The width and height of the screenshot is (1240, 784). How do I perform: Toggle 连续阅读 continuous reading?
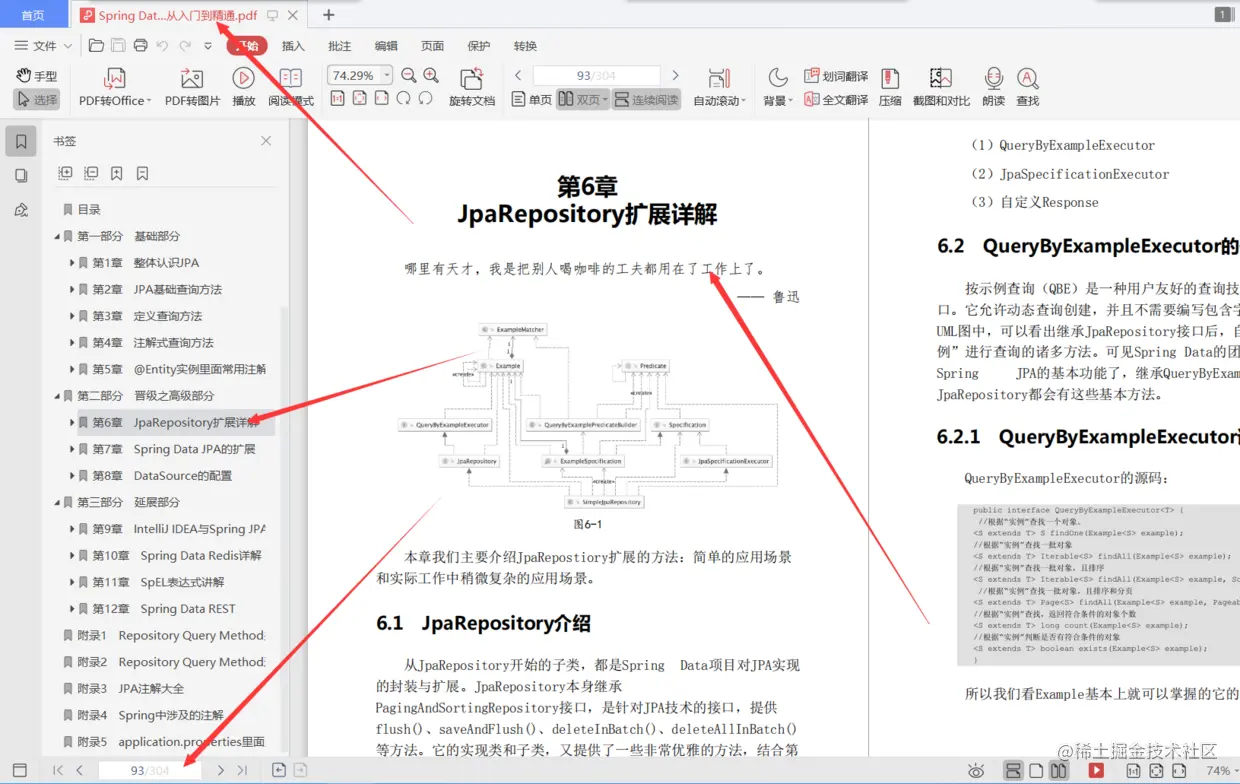tap(646, 100)
